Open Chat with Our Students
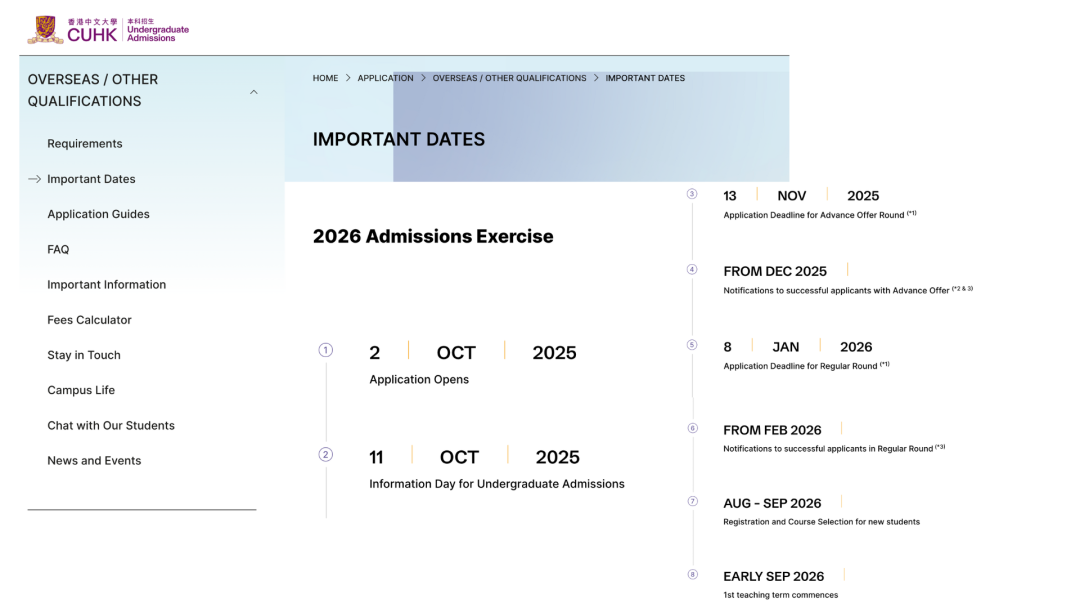 (110, 426)
